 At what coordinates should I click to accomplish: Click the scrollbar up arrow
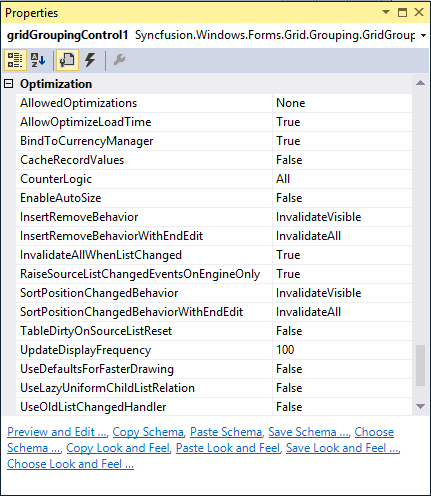click(x=421, y=83)
